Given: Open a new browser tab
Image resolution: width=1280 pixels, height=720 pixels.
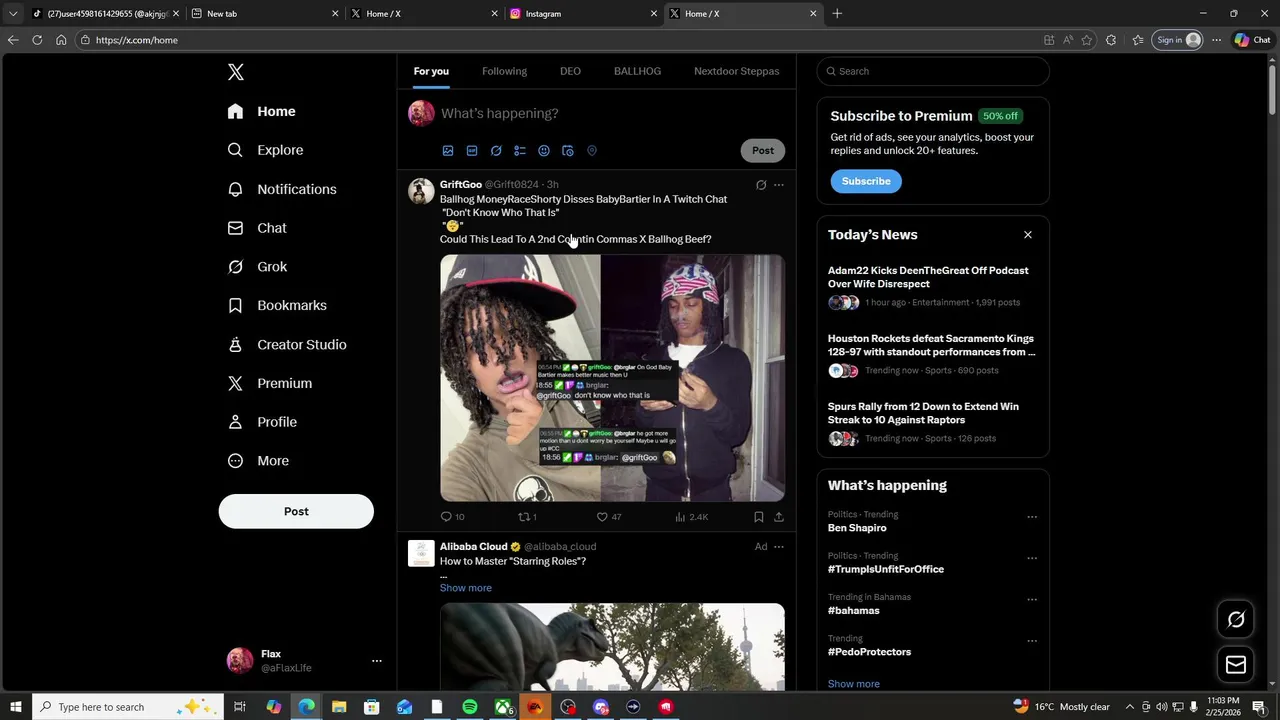Looking at the screenshot, I should [837, 14].
